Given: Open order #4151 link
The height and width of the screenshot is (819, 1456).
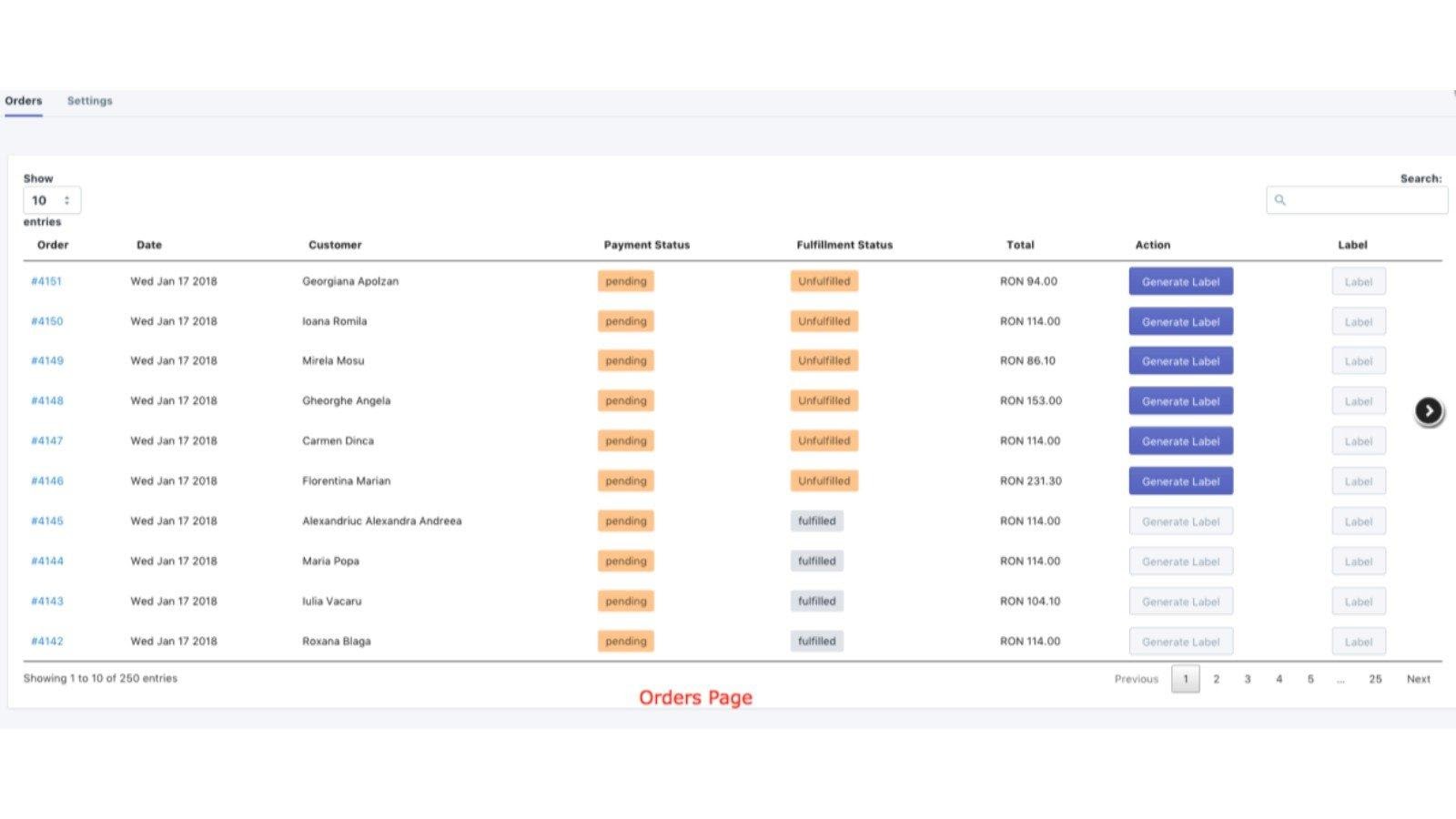Looking at the screenshot, I should pyautogui.click(x=46, y=281).
